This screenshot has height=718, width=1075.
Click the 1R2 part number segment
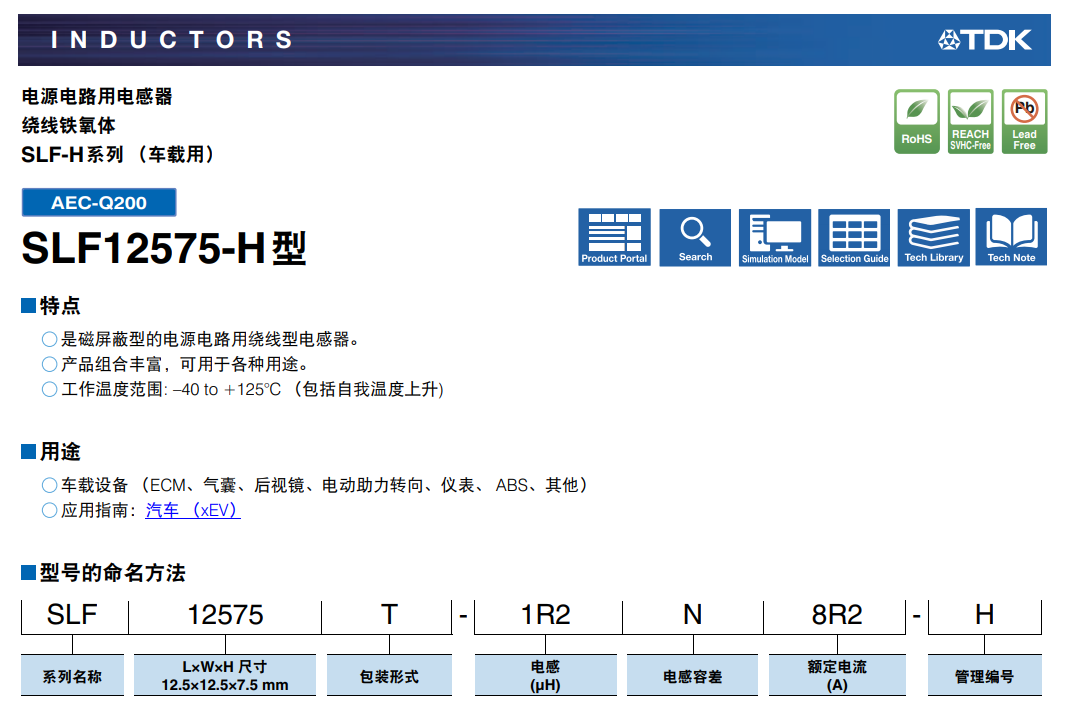click(546, 614)
